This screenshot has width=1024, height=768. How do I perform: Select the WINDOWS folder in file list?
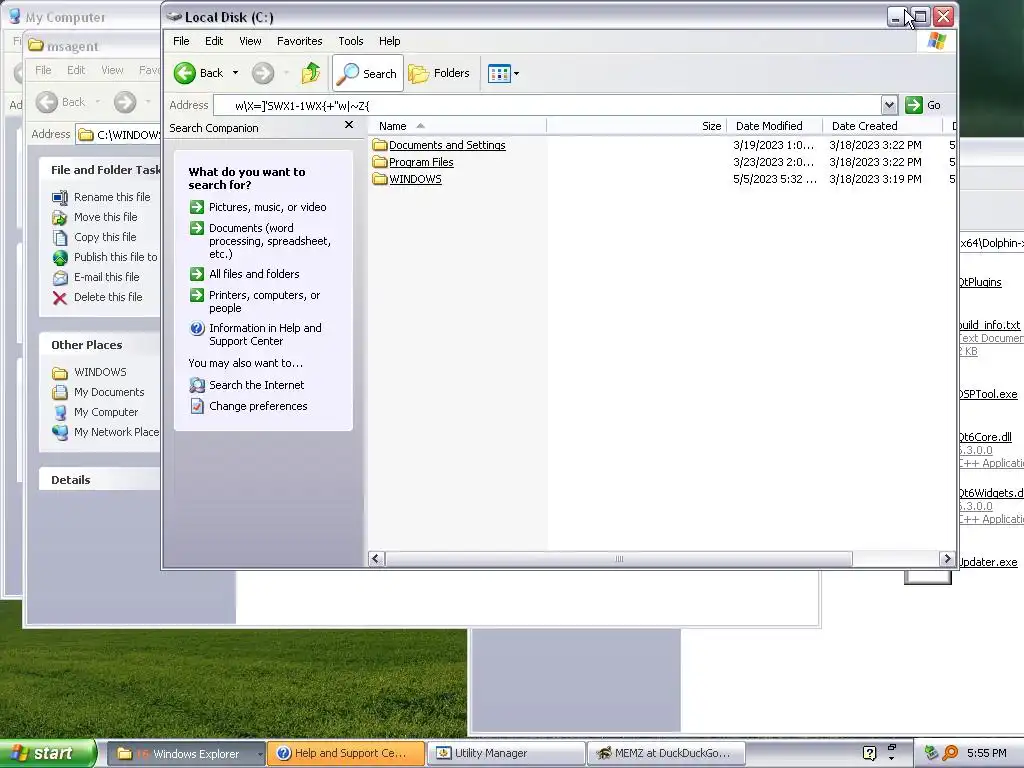pyautogui.click(x=415, y=179)
